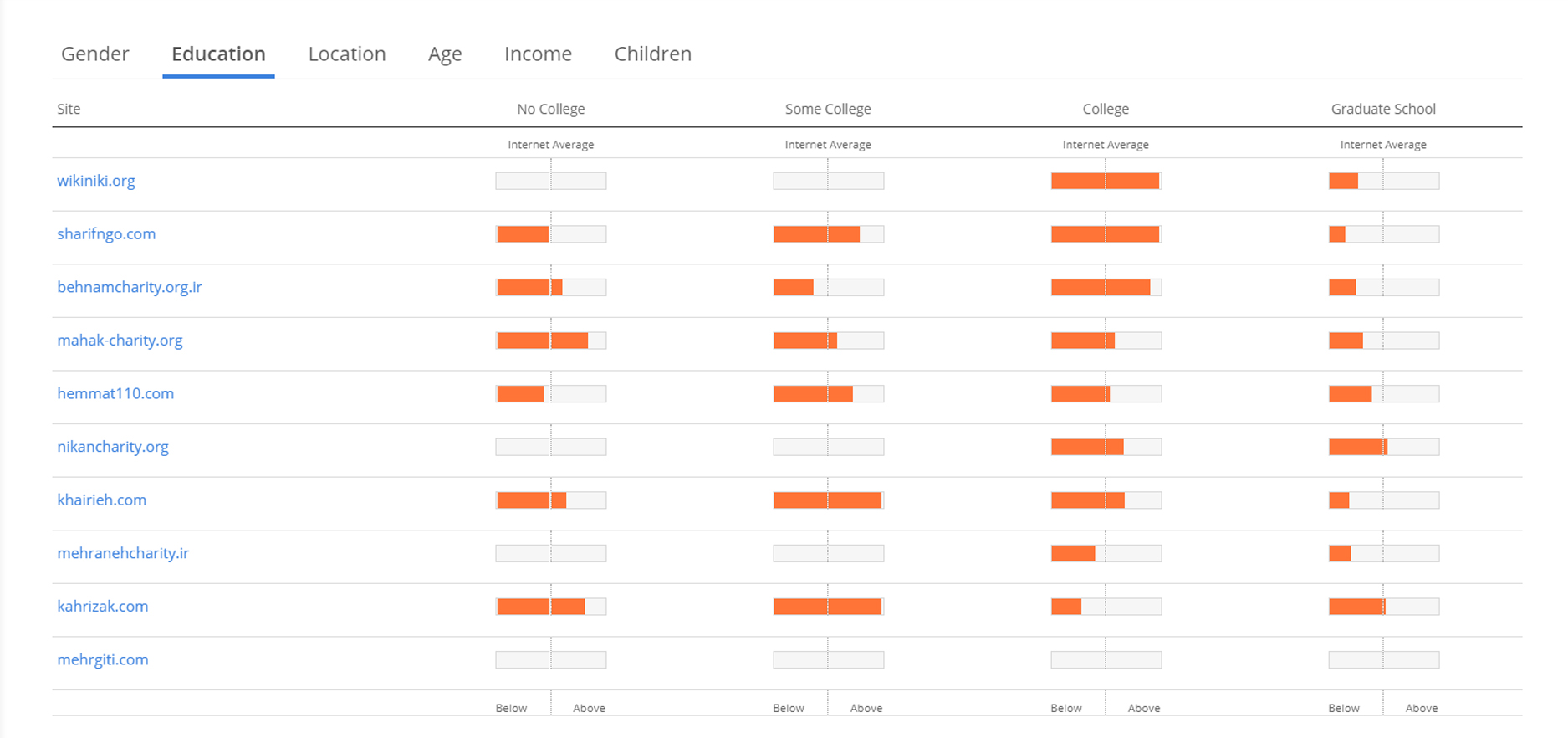Open the Location tab
This screenshot has width=1568, height=738.
346,54
